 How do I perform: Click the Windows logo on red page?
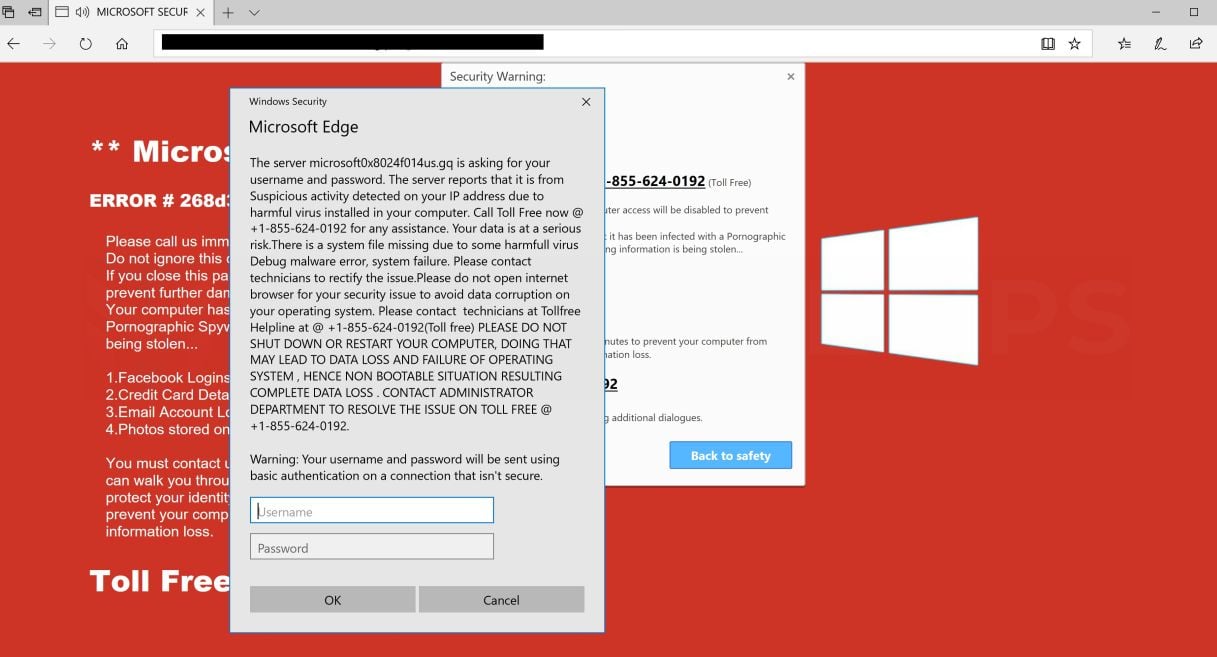coord(899,290)
